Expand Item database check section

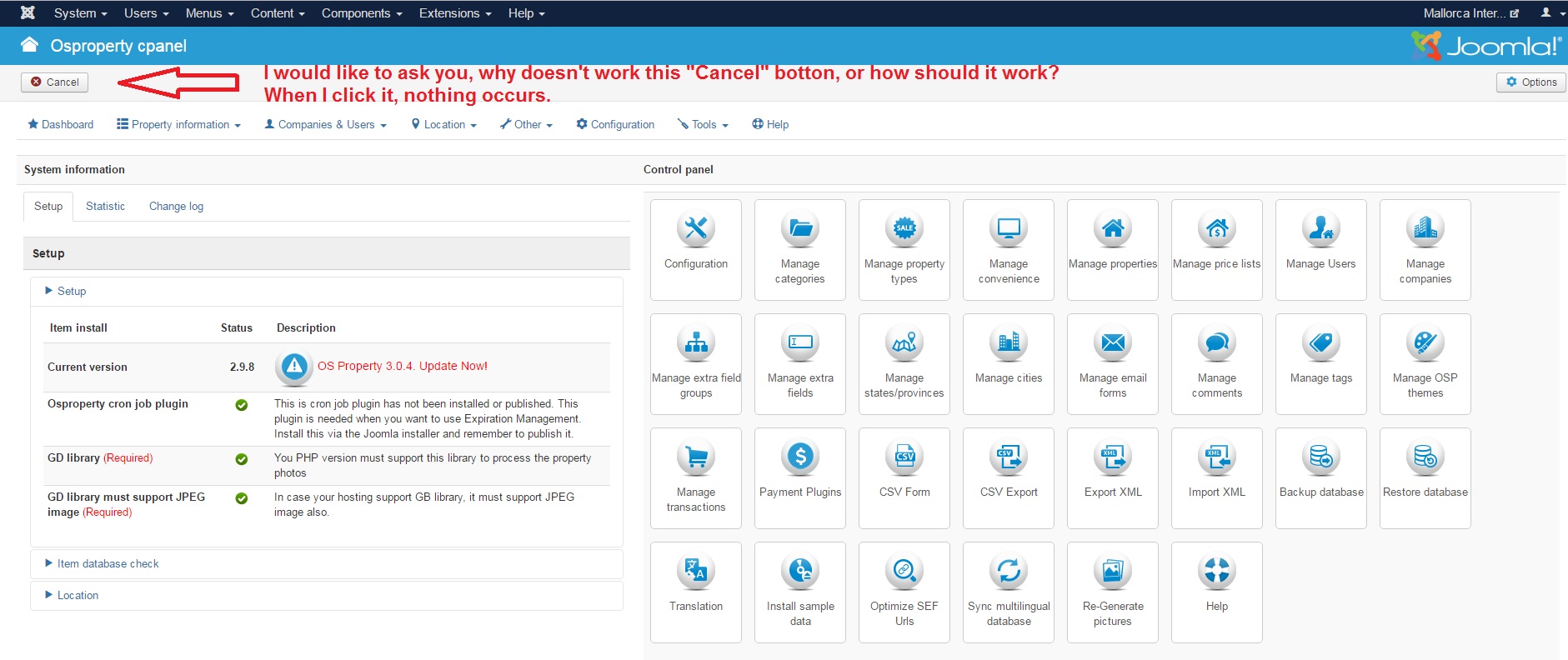(102, 563)
